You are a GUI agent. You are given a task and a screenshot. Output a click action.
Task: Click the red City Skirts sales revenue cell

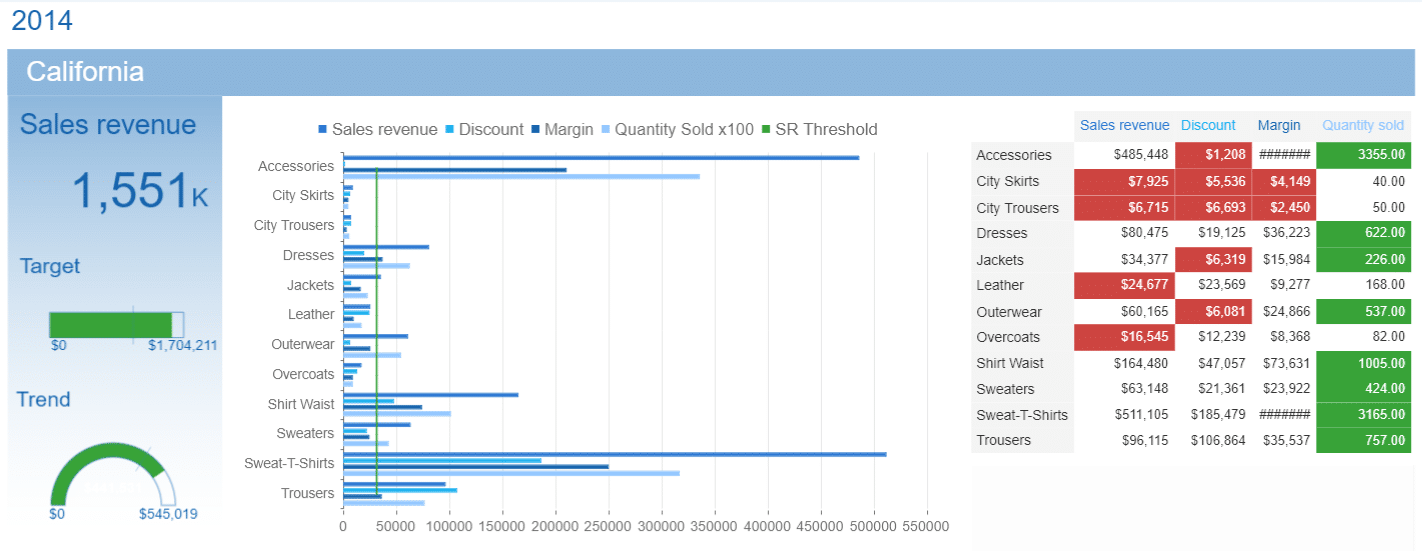pos(1124,181)
